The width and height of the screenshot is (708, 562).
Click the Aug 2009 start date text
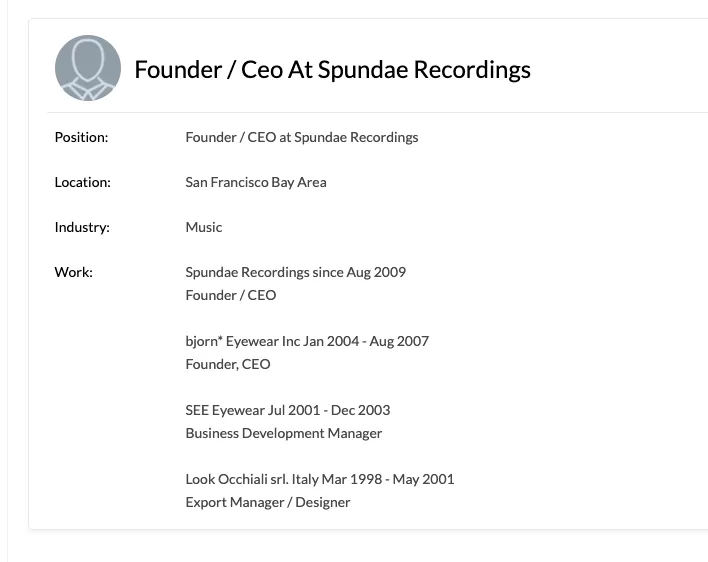(376, 272)
